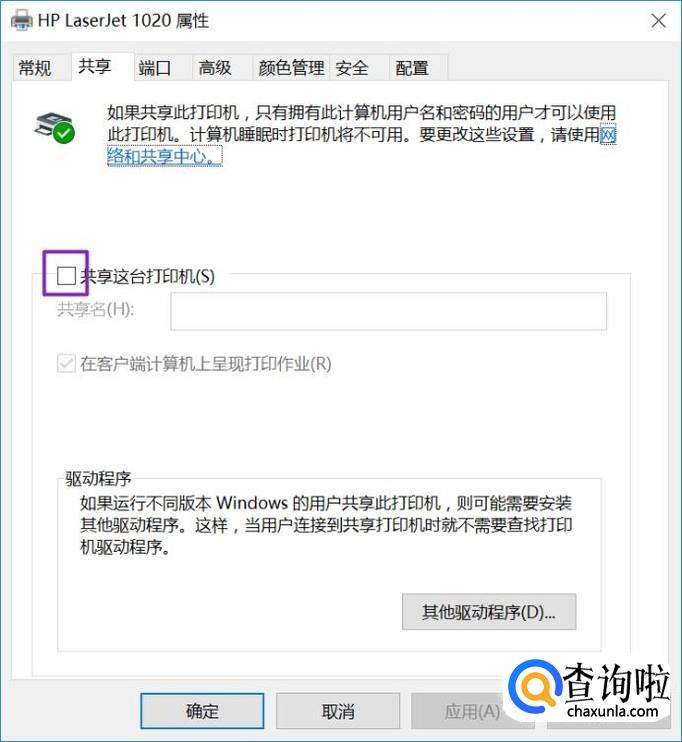This screenshot has height=742, width=682.
Task: Confirm with the 确定 button
Action: click(x=202, y=711)
